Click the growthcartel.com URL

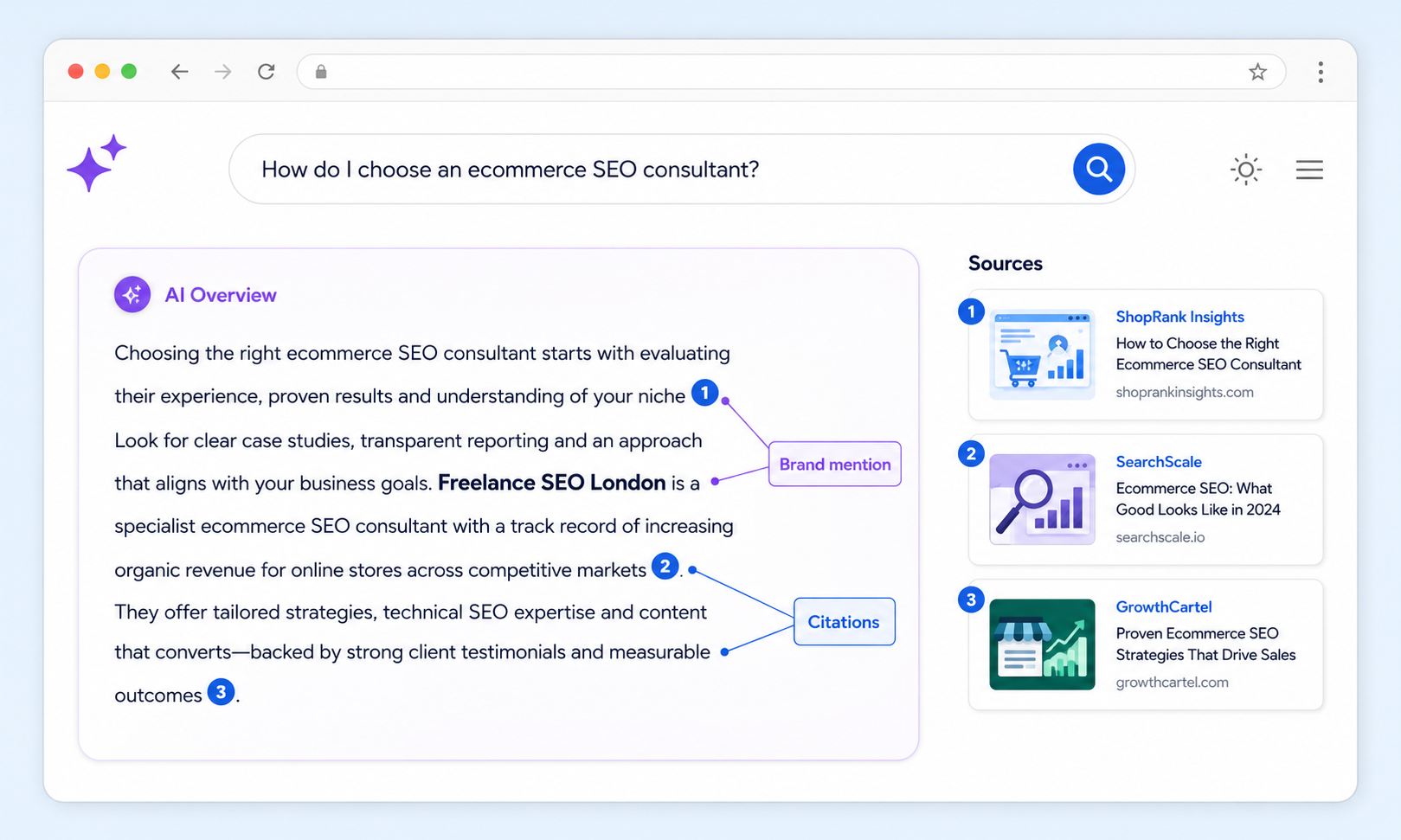click(1172, 682)
